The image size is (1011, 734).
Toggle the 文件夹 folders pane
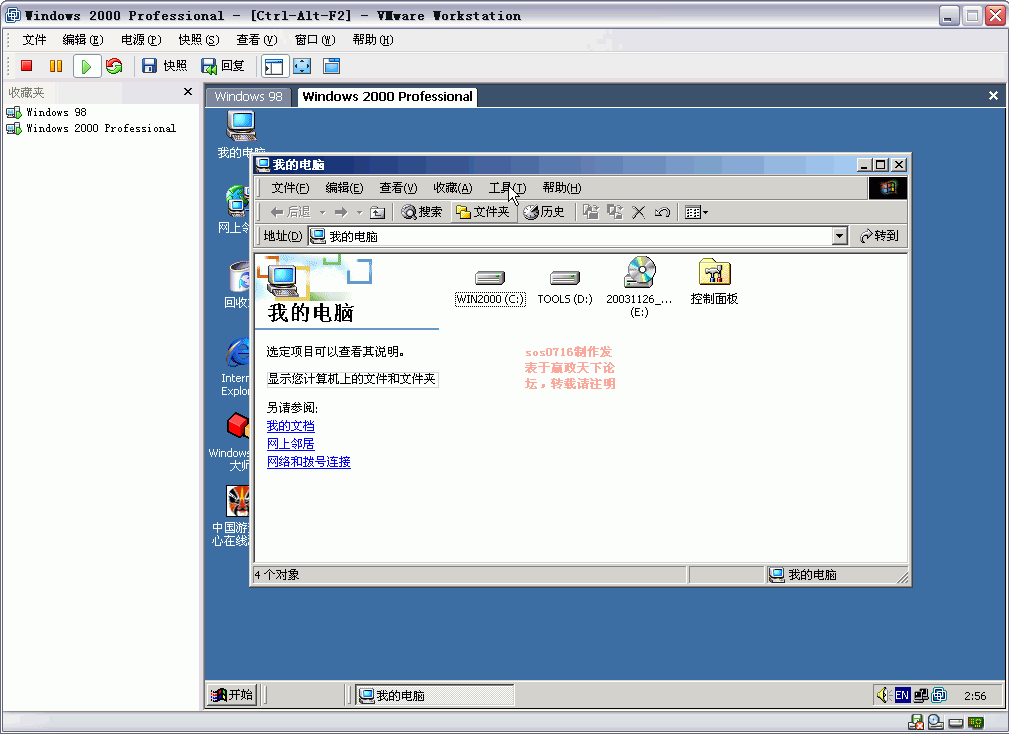pyautogui.click(x=482, y=212)
